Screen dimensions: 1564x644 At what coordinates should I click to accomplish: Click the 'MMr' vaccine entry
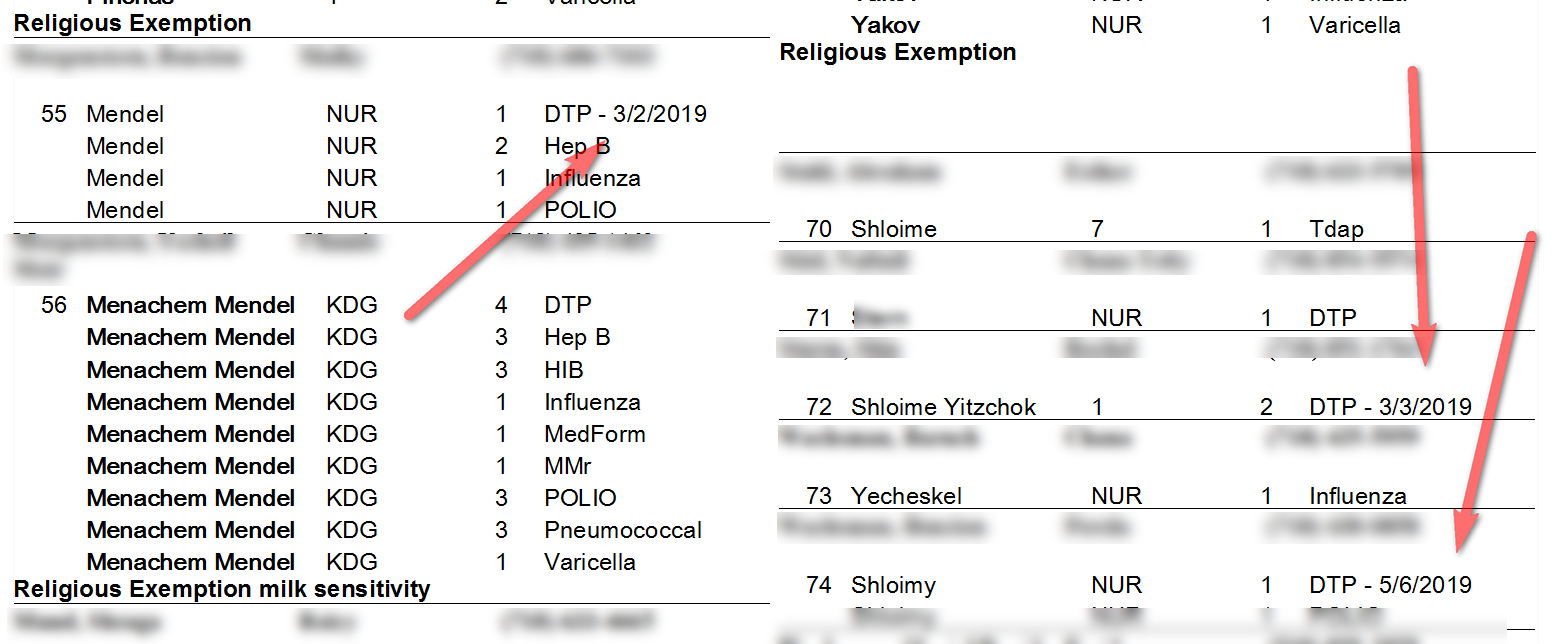(x=567, y=466)
